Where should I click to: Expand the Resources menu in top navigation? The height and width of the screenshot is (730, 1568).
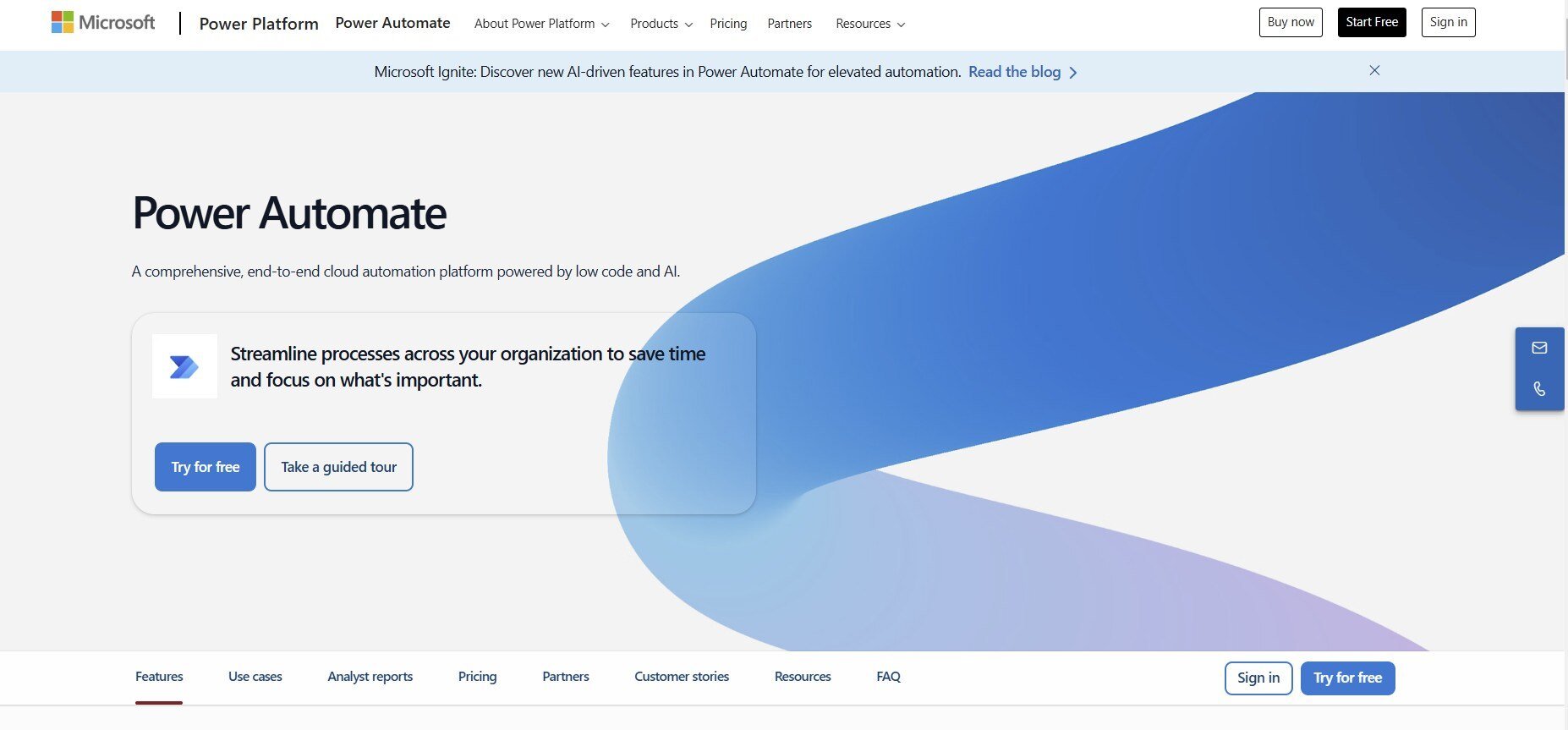869,24
